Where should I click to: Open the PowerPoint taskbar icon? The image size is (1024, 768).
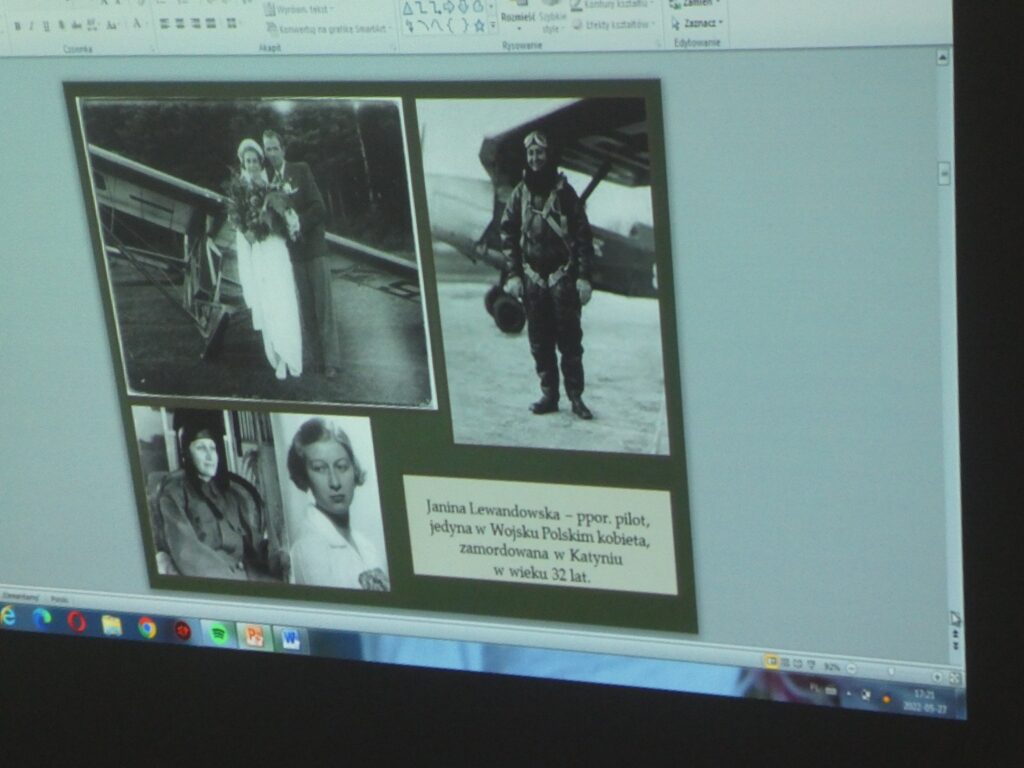click(254, 635)
